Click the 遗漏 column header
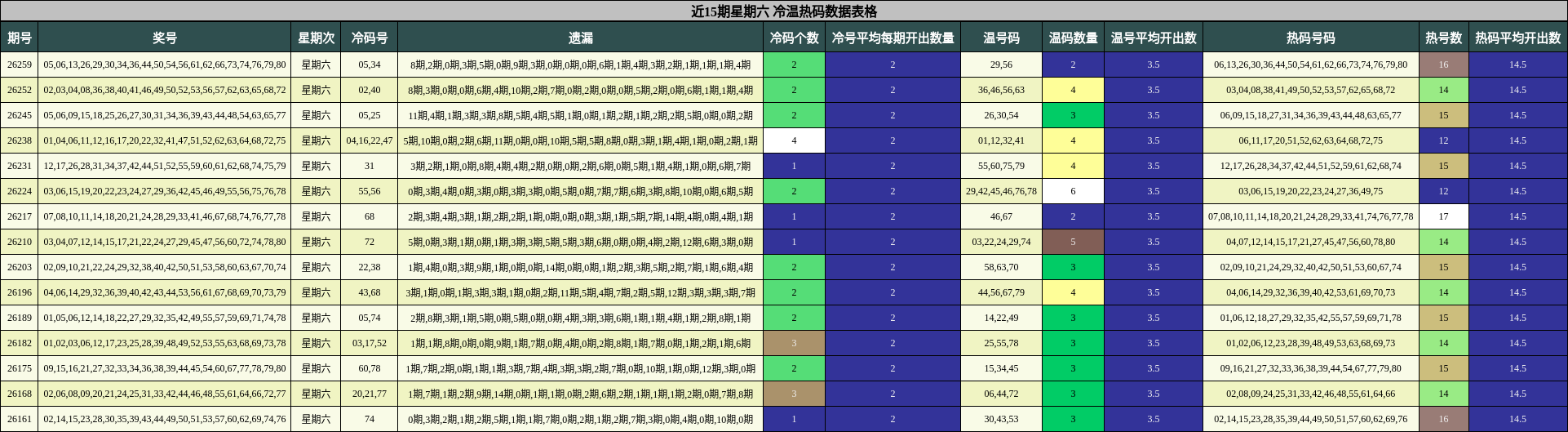 [581, 38]
